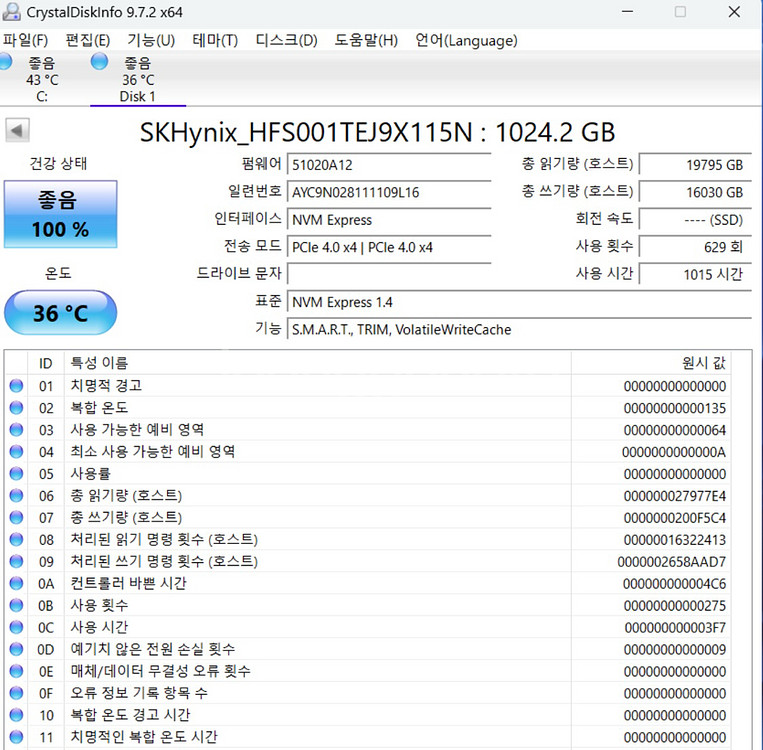
Task: Click status orb on row 0F 오류 정보 기록
Action: click(16, 693)
